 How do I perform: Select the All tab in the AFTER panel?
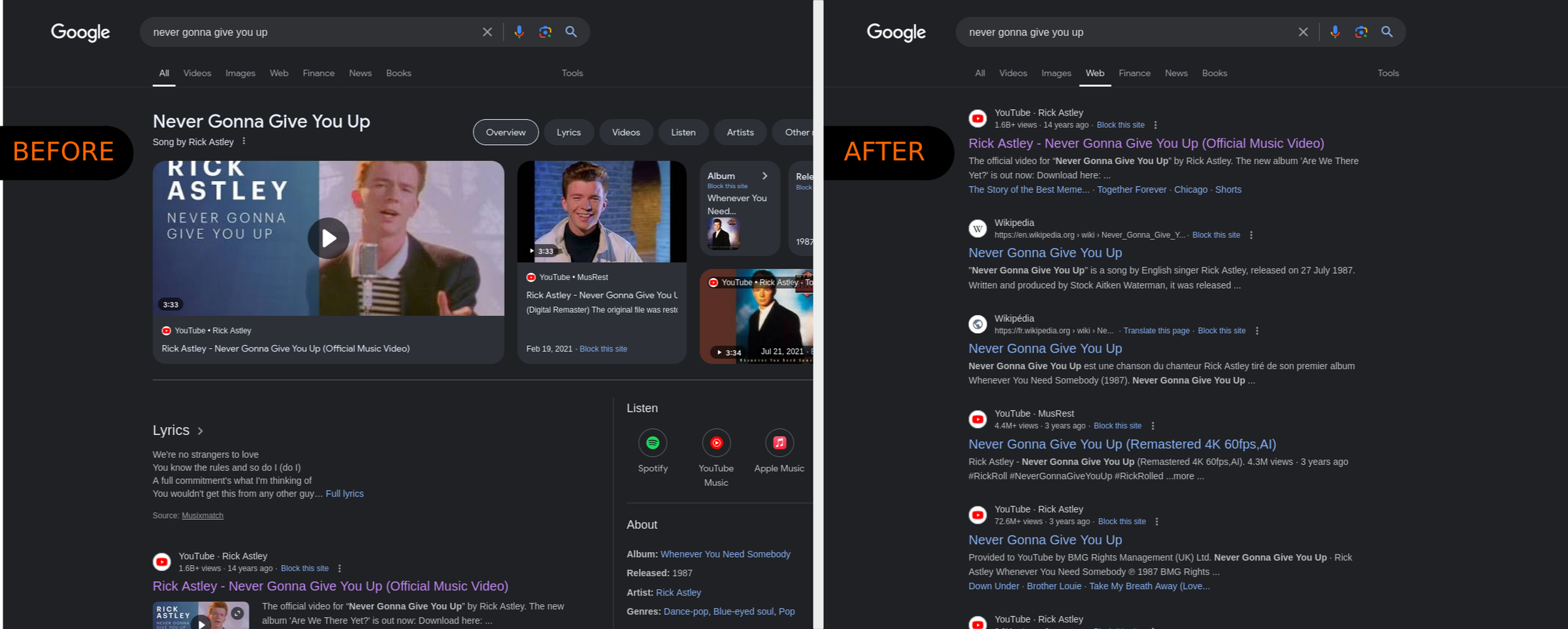coord(980,73)
